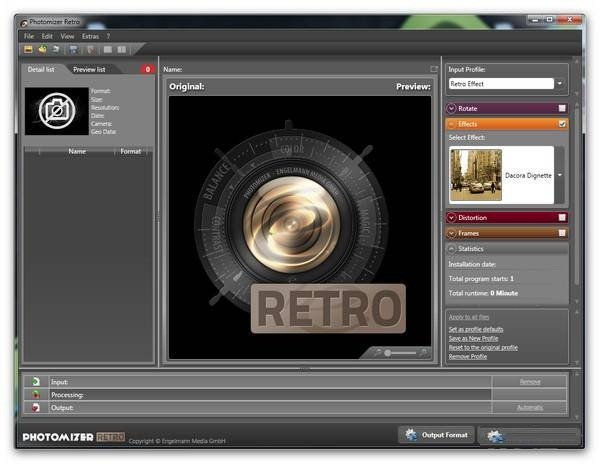
Task: Click the Output Format button
Action: point(436,435)
